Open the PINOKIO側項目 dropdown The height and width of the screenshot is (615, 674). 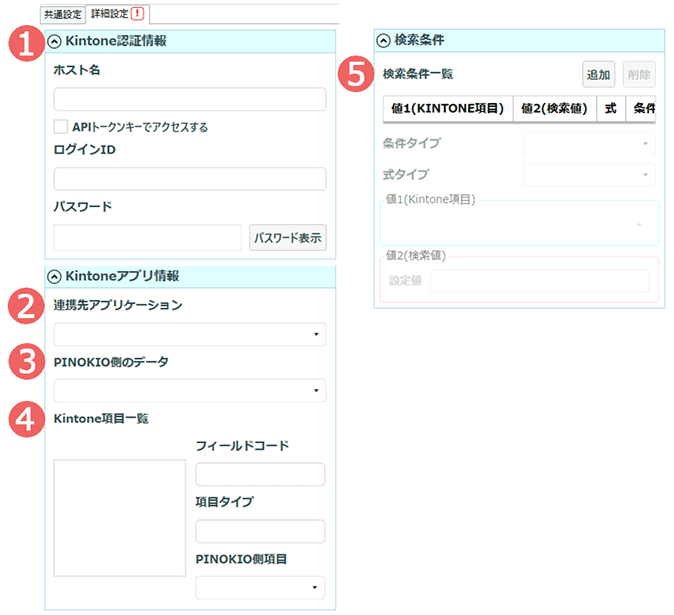pos(260,587)
